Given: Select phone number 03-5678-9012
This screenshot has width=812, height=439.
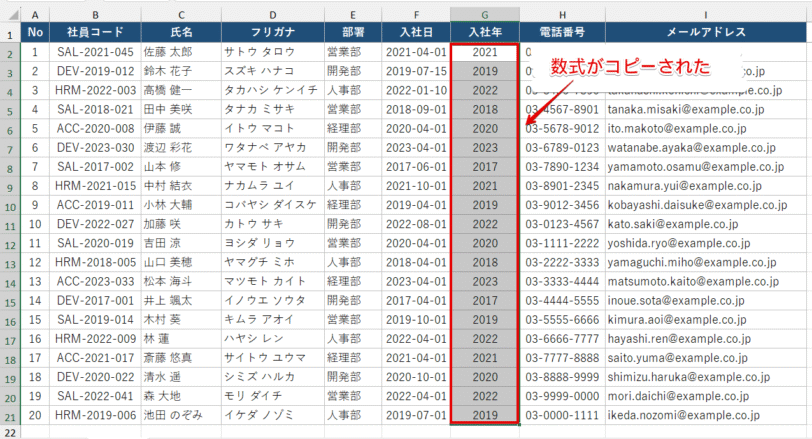Looking at the screenshot, I should pos(562,129).
